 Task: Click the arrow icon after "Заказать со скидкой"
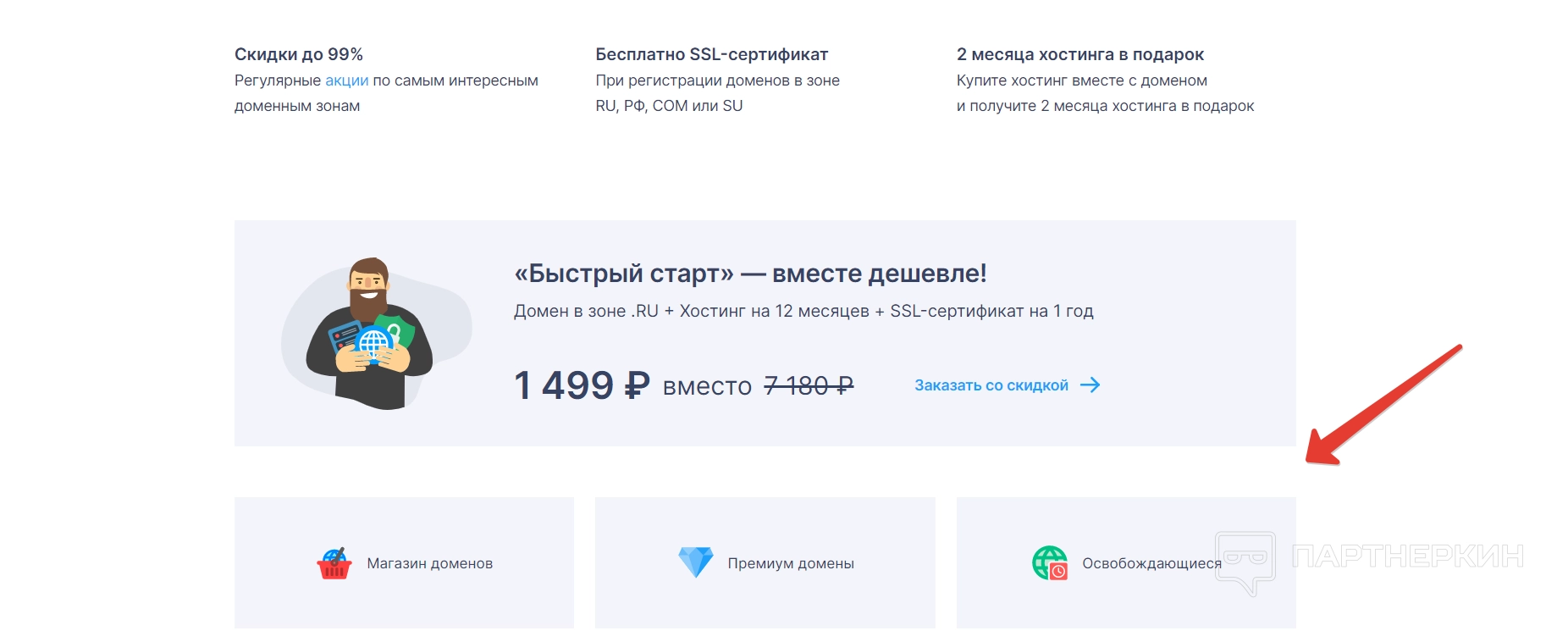[1090, 385]
